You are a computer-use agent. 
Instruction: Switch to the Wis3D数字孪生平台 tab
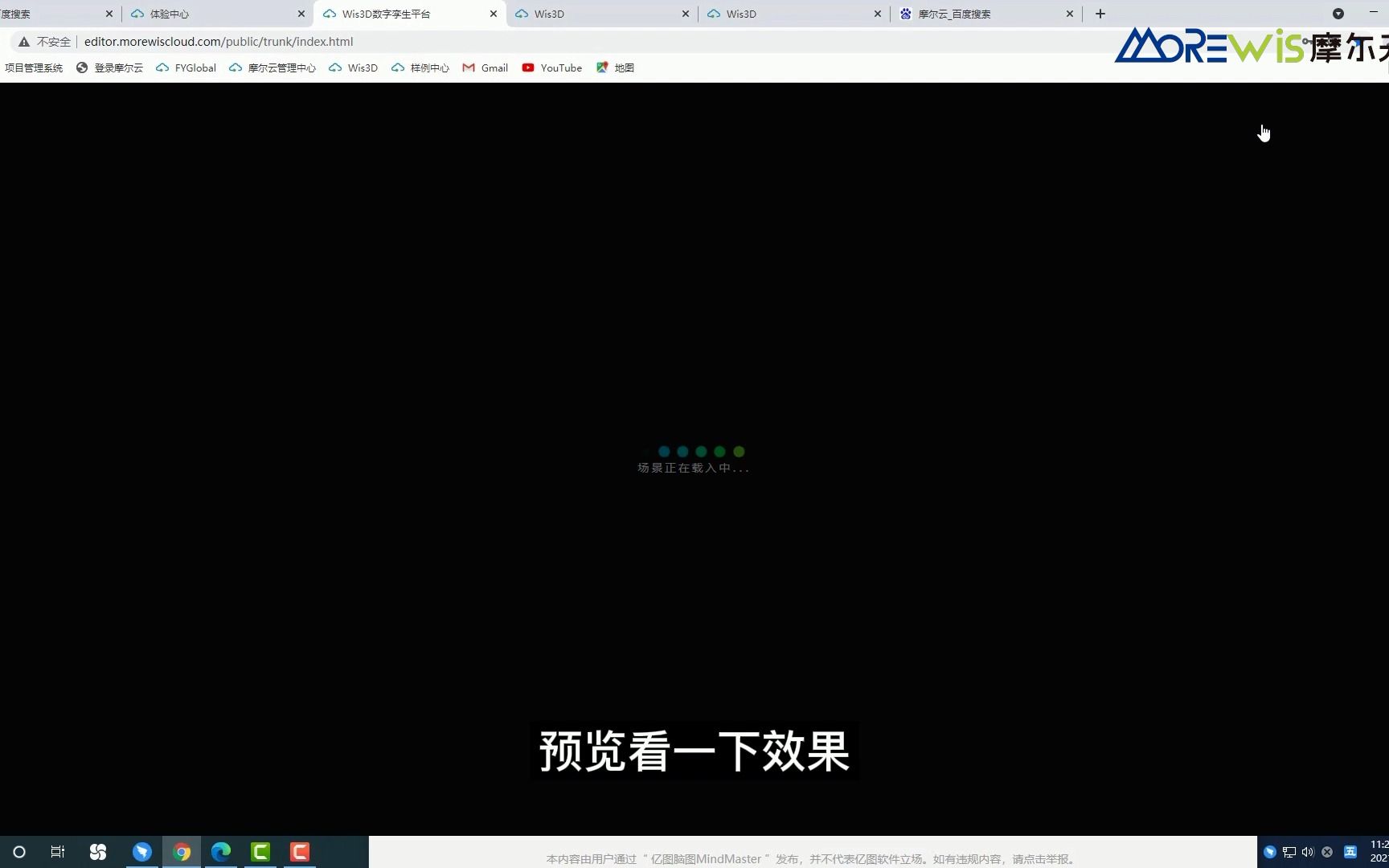410,14
